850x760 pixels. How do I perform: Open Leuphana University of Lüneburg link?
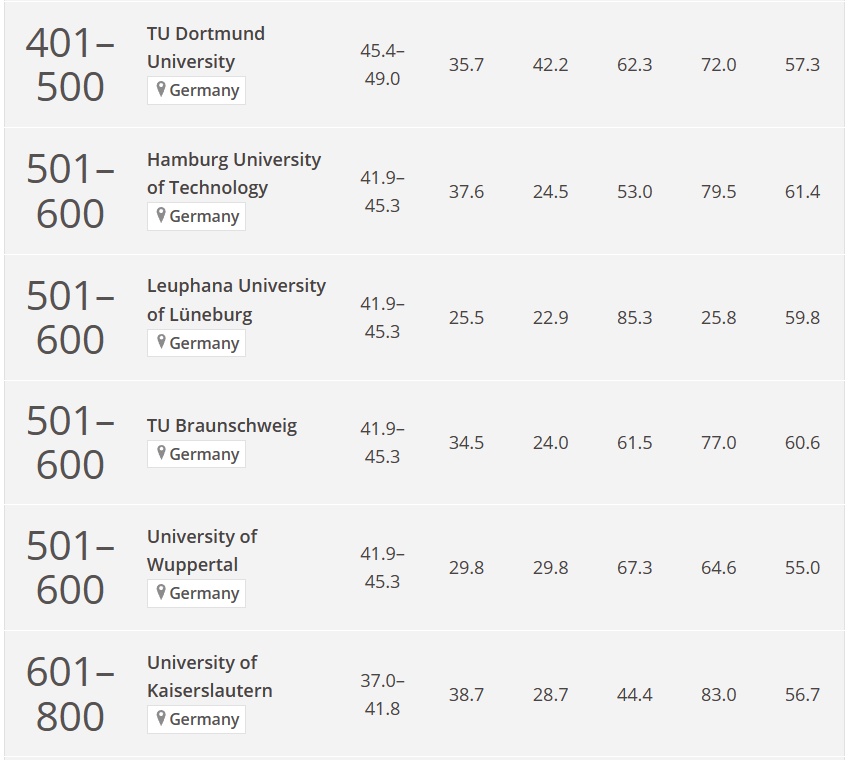tap(236, 300)
